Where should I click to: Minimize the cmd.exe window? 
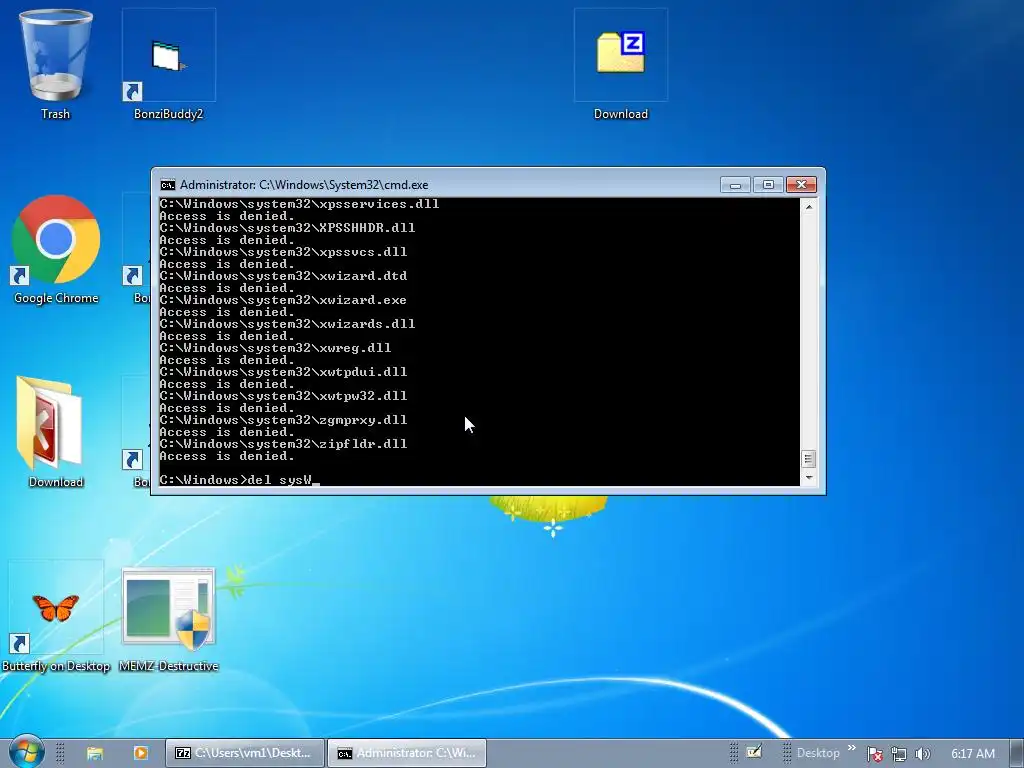click(735, 185)
